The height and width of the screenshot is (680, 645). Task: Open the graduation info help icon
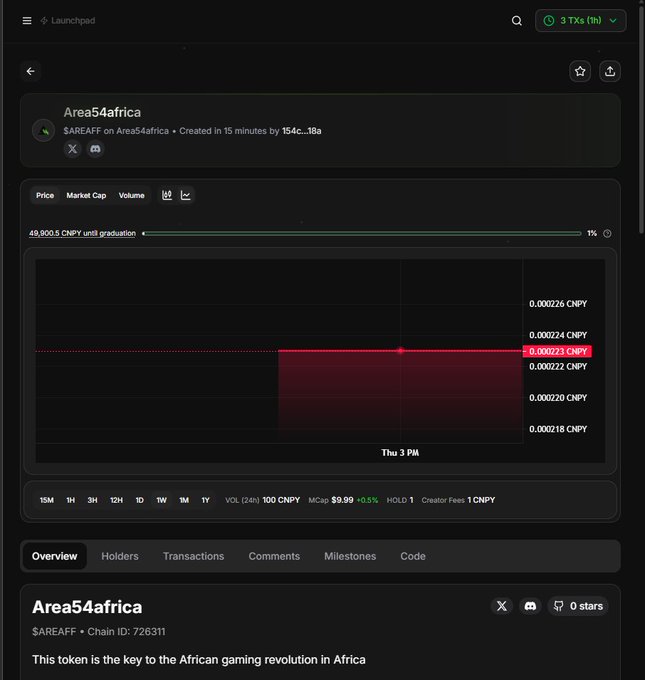(607, 233)
